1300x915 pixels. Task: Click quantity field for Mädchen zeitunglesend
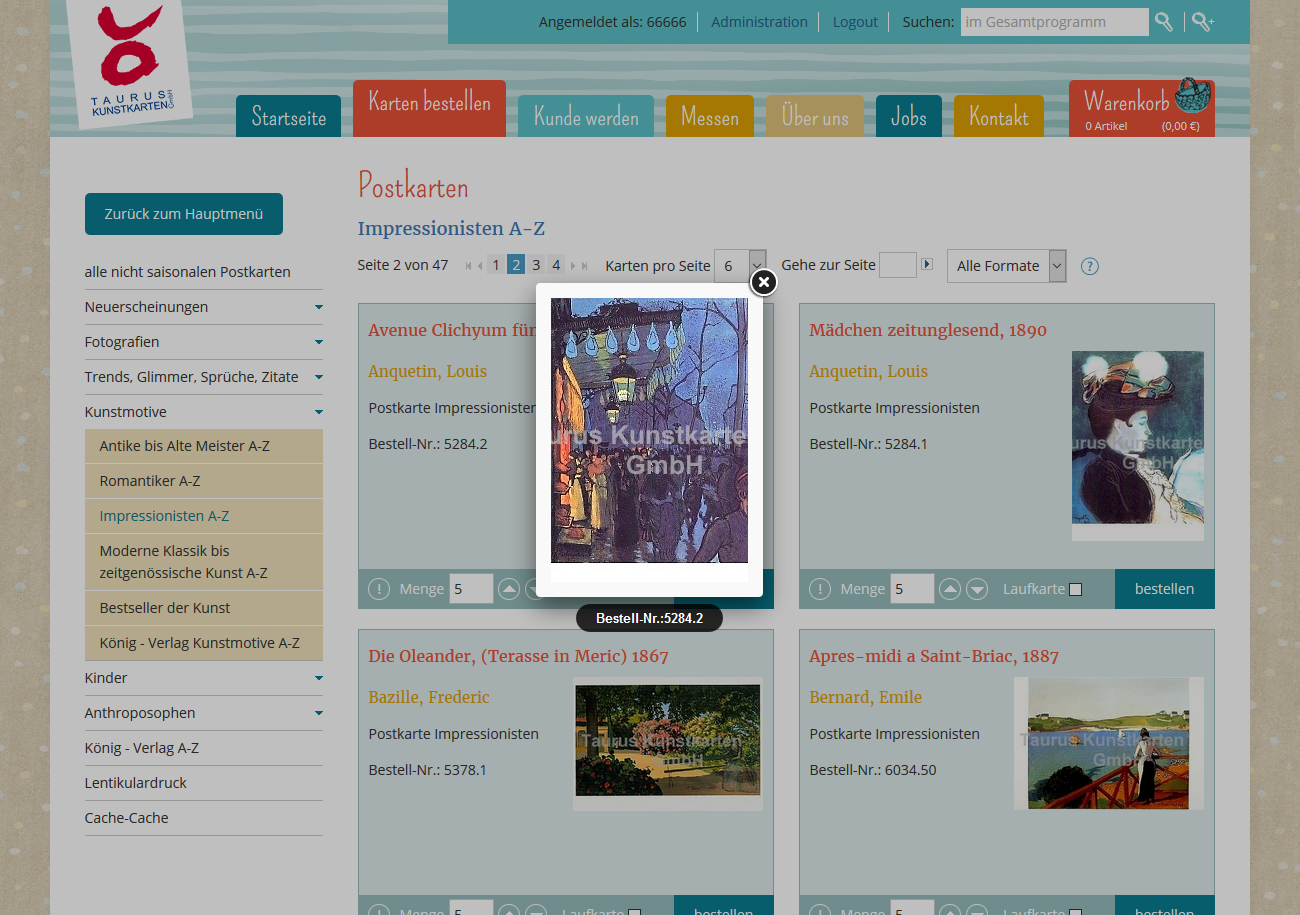coord(912,589)
